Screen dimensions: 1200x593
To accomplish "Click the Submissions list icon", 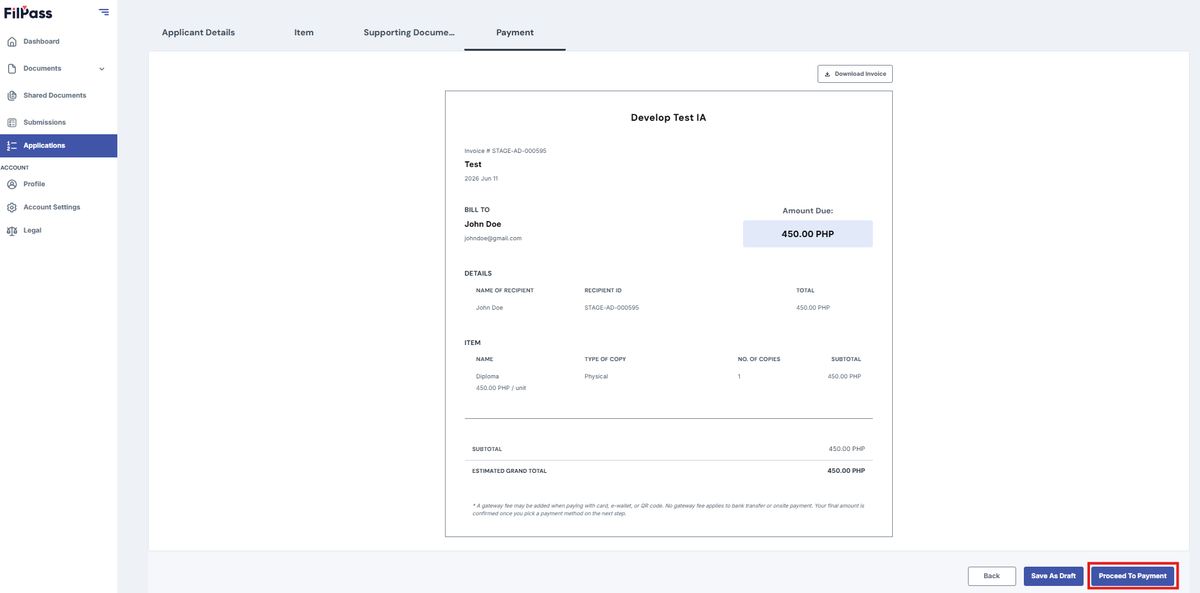I will tap(12, 123).
